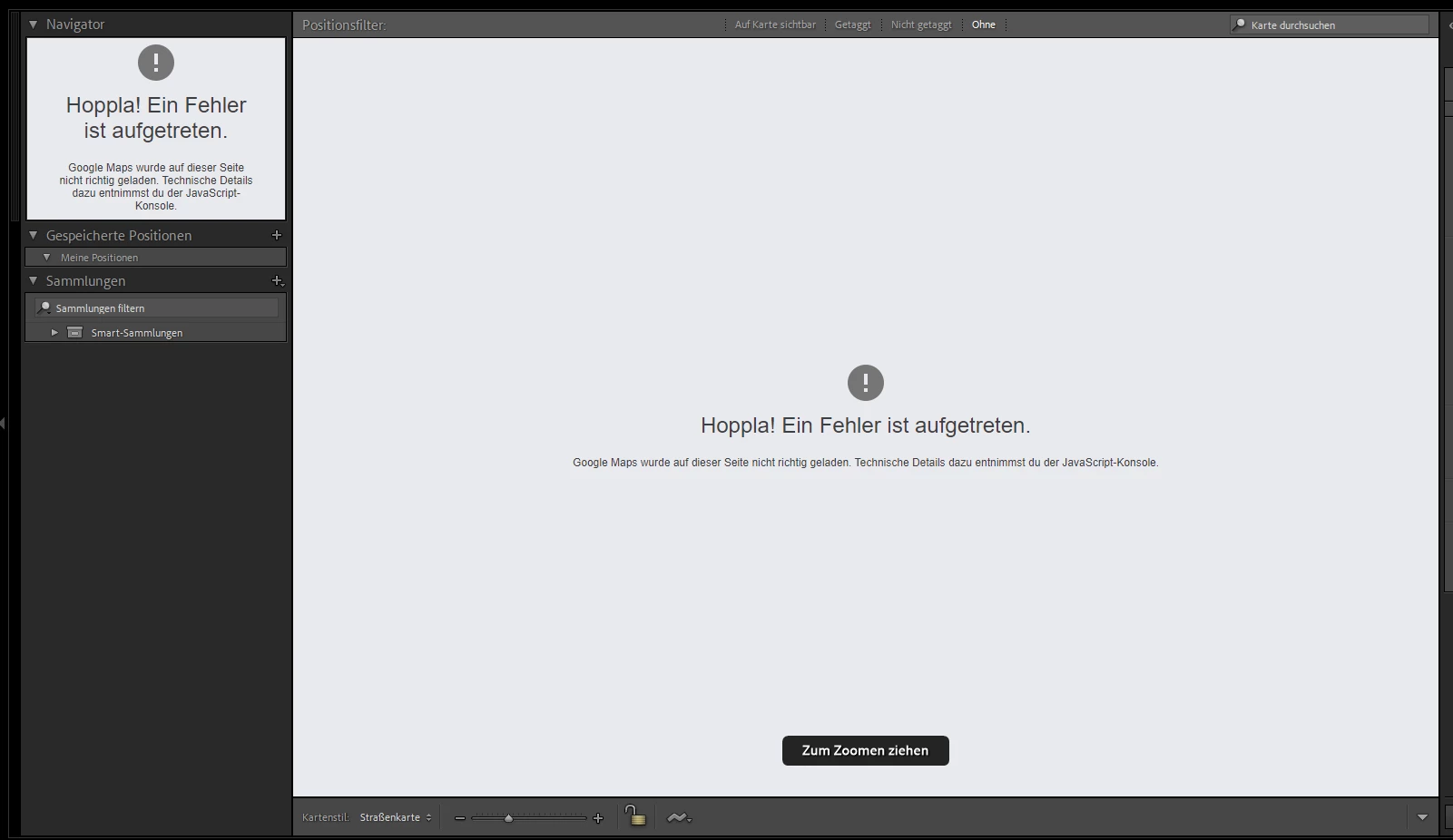
Task: Add a new collection with plus icon
Action: coord(278,281)
